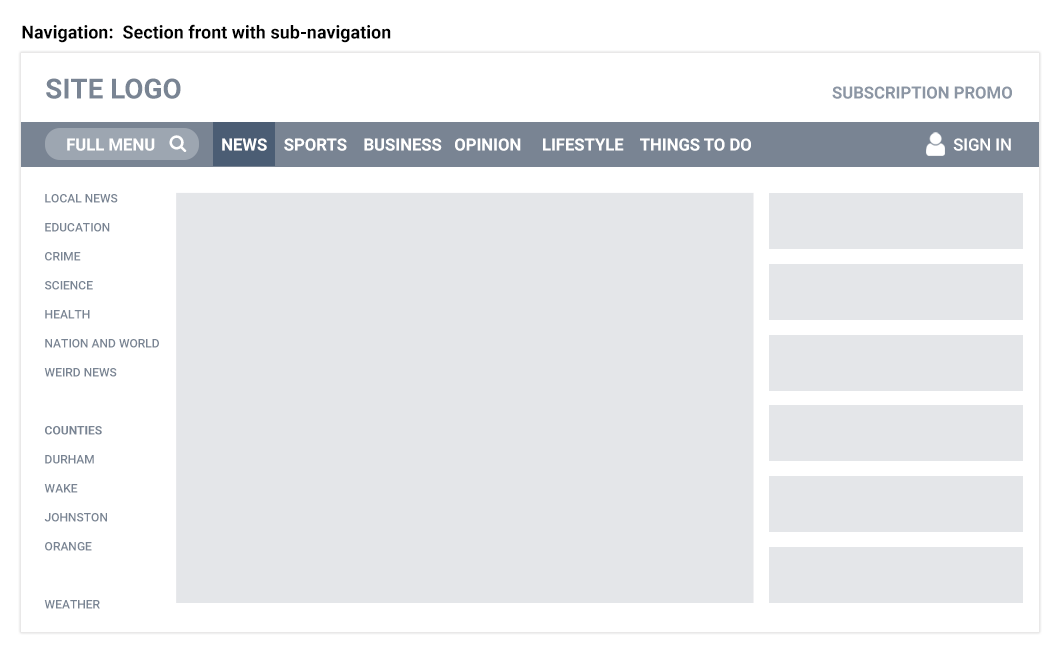Select the News tab
Image resolution: width=1057 pixels, height=651 pixels.
point(244,144)
